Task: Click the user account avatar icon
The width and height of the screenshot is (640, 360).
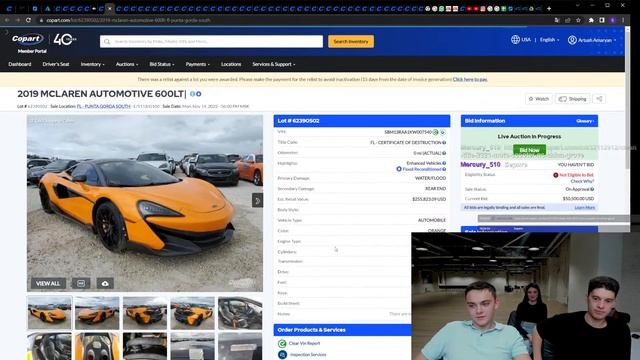Action: [572, 40]
